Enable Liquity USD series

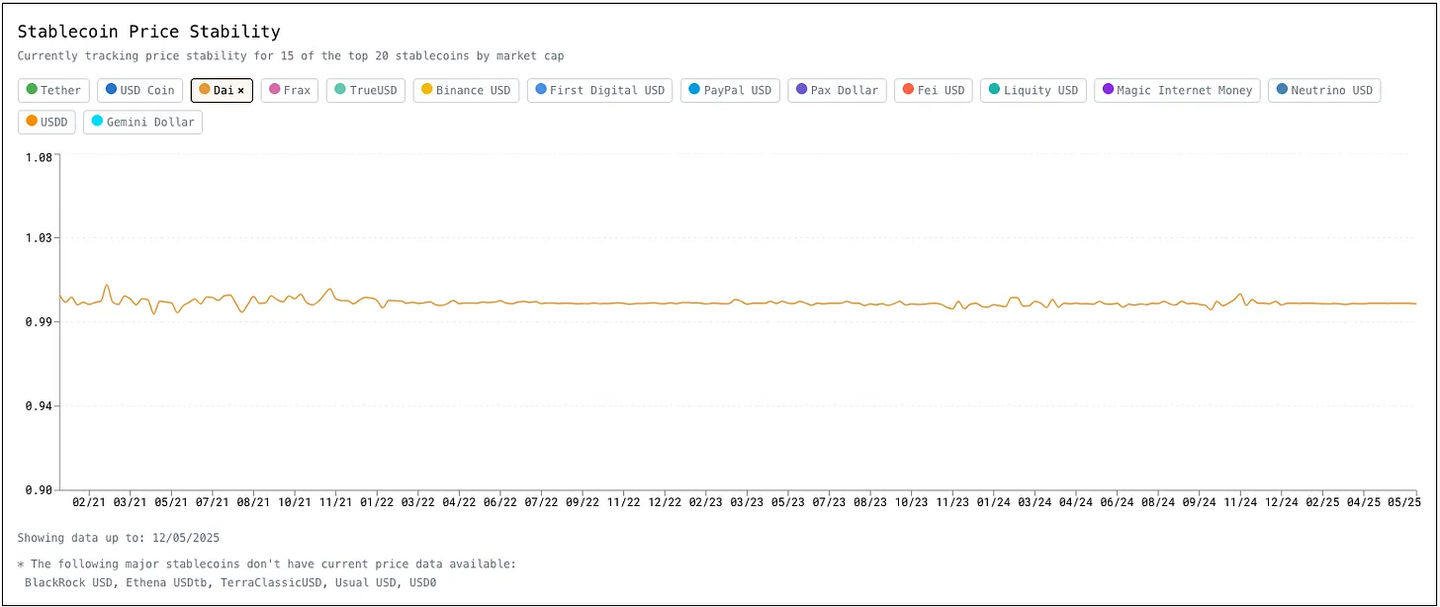1033,90
